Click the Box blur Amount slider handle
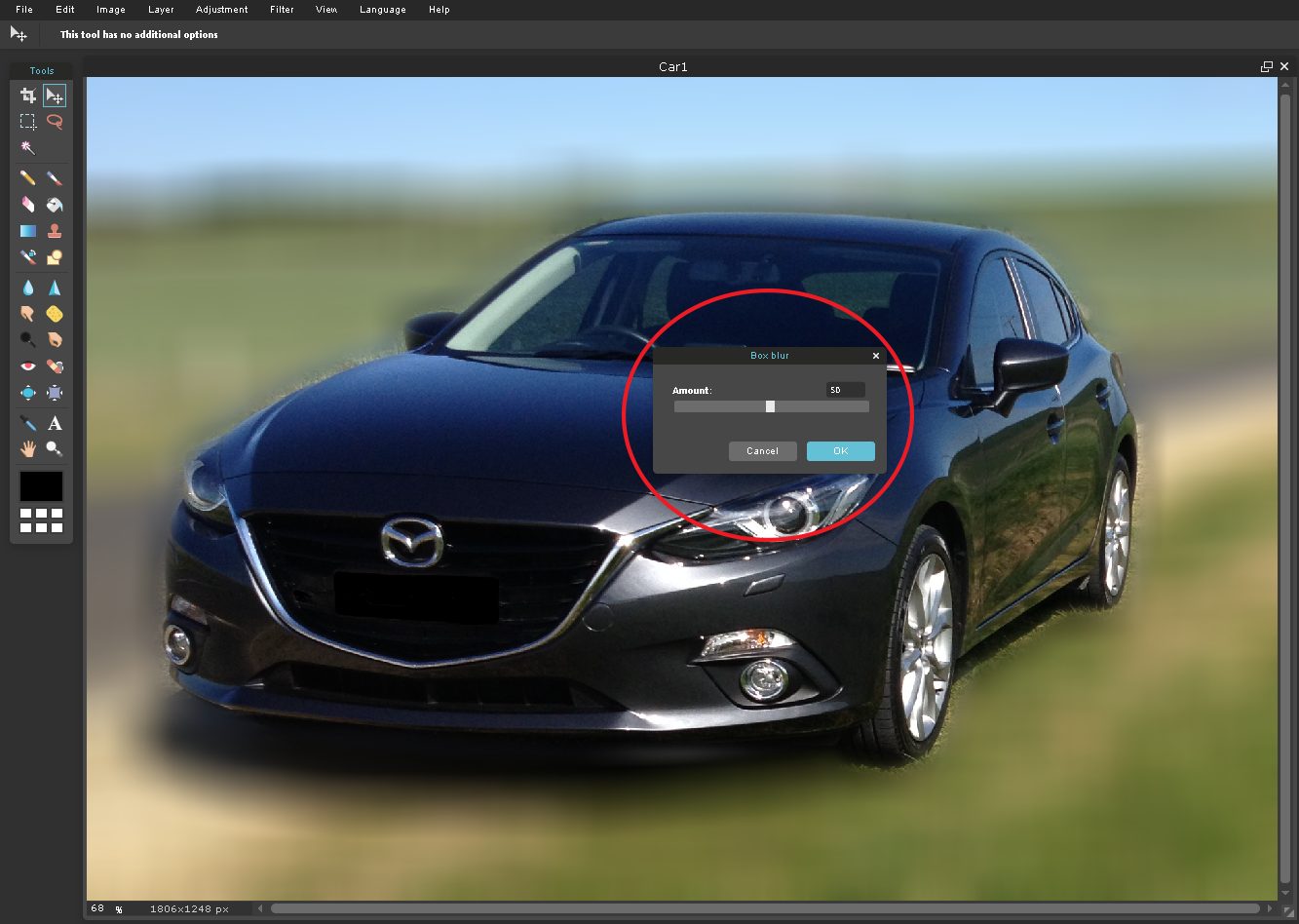Image resolution: width=1299 pixels, height=924 pixels. coord(770,406)
